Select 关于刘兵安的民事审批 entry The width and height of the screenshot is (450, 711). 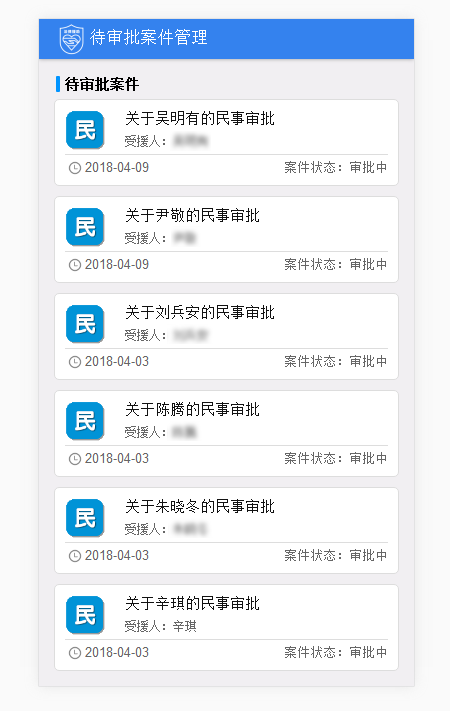[200, 313]
